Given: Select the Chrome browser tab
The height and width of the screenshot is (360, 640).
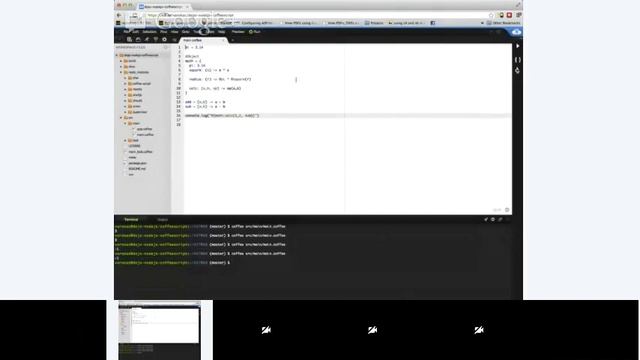Looking at the screenshot, I should pos(164,7).
